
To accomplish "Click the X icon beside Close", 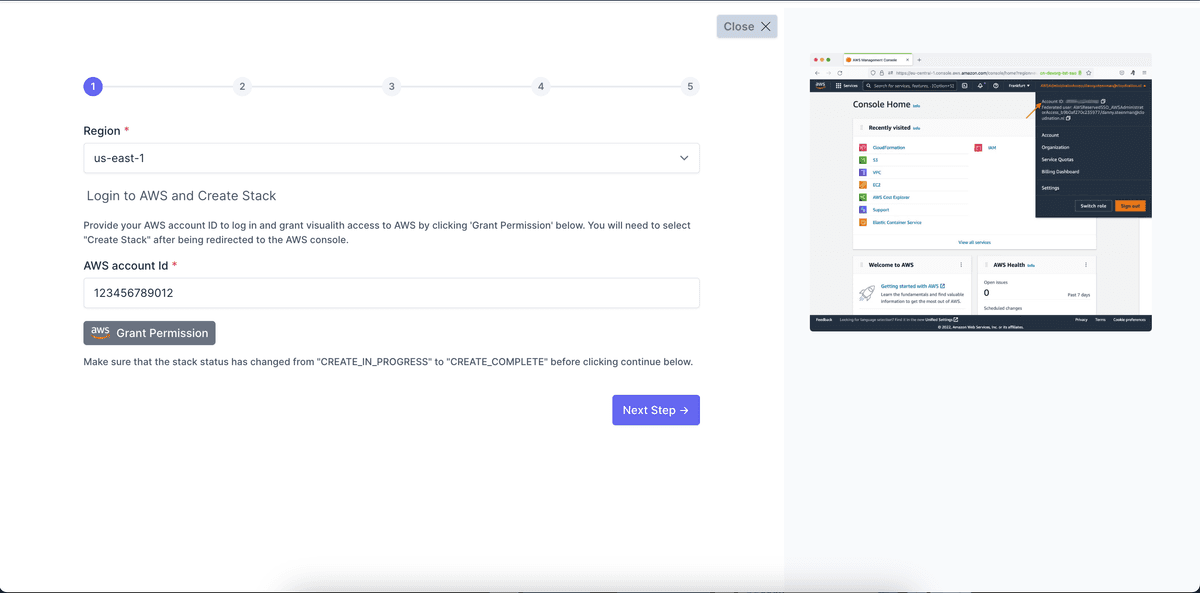I will [766, 27].
